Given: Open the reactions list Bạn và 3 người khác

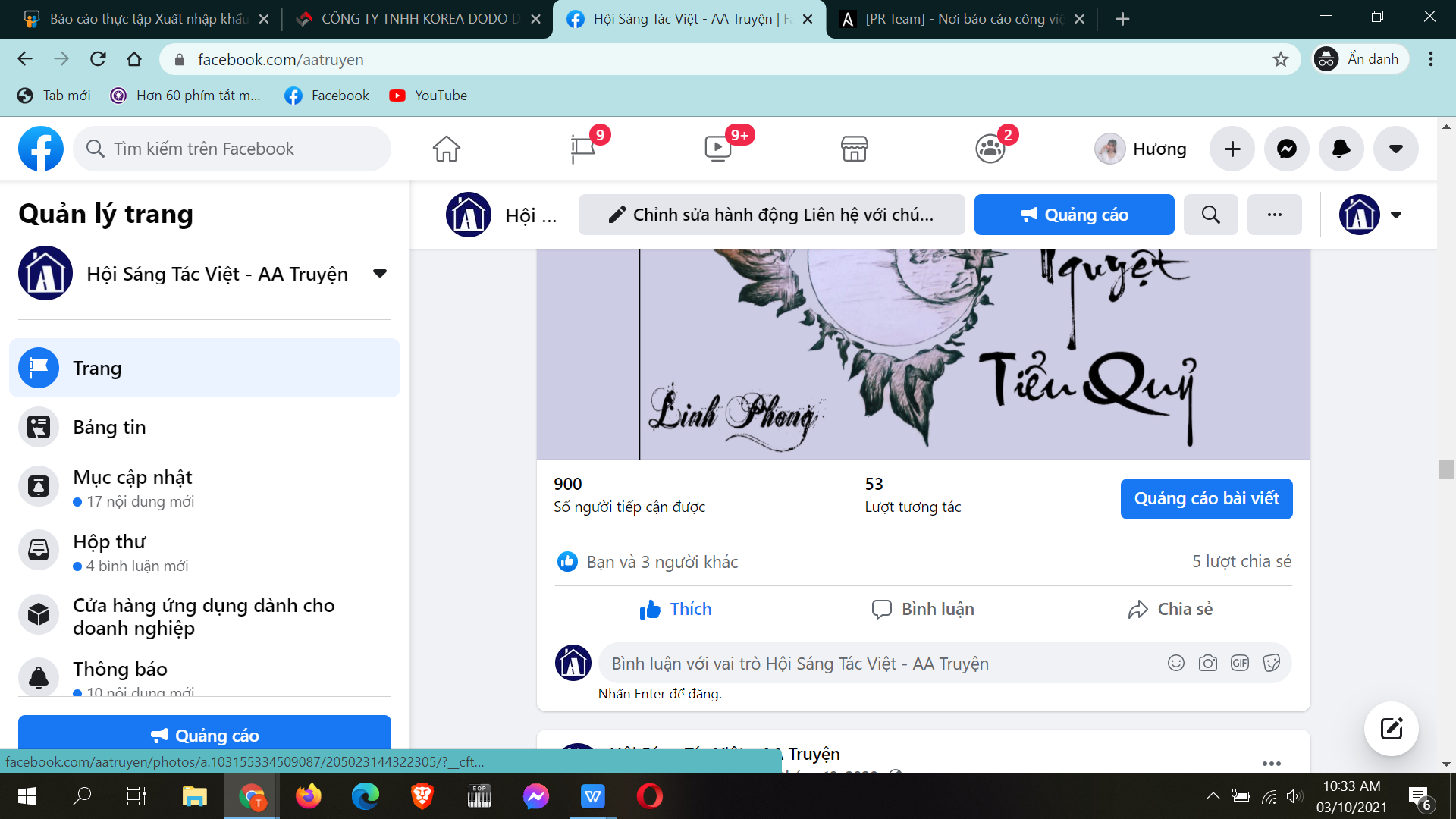Looking at the screenshot, I should (662, 562).
